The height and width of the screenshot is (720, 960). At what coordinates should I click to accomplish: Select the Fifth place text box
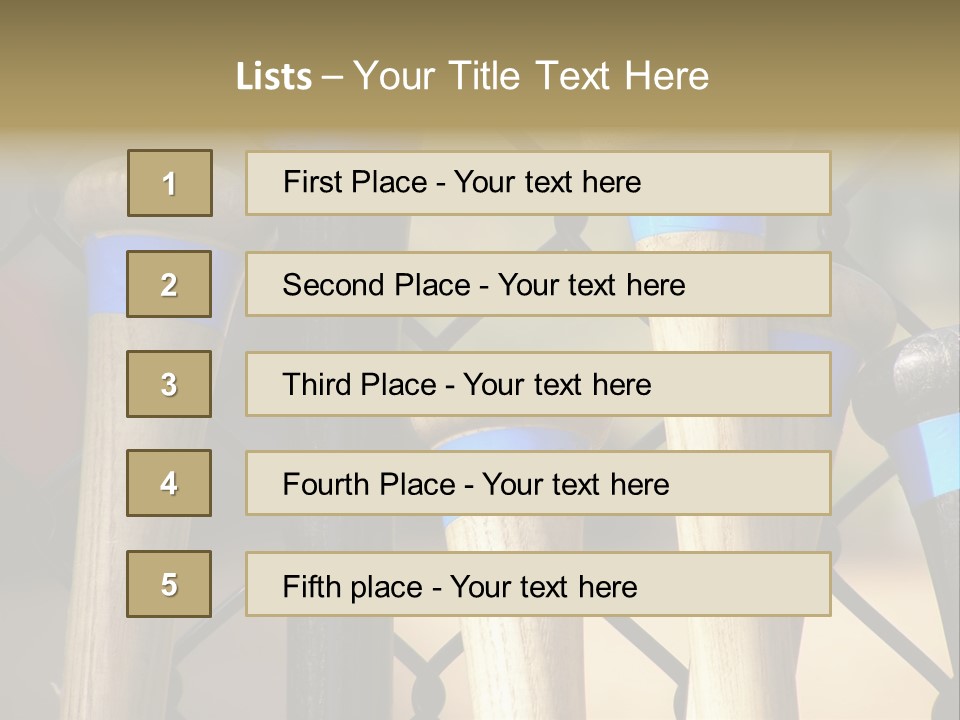tap(538, 584)
